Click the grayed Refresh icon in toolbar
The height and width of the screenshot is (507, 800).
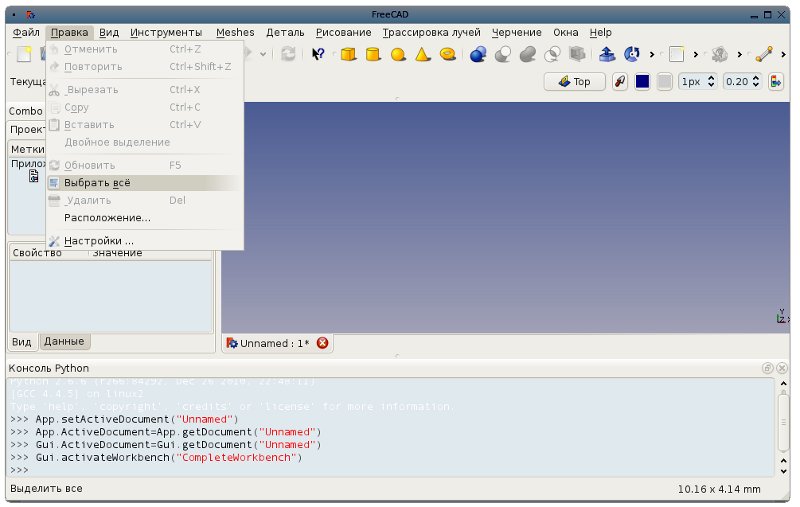point(288,54)
